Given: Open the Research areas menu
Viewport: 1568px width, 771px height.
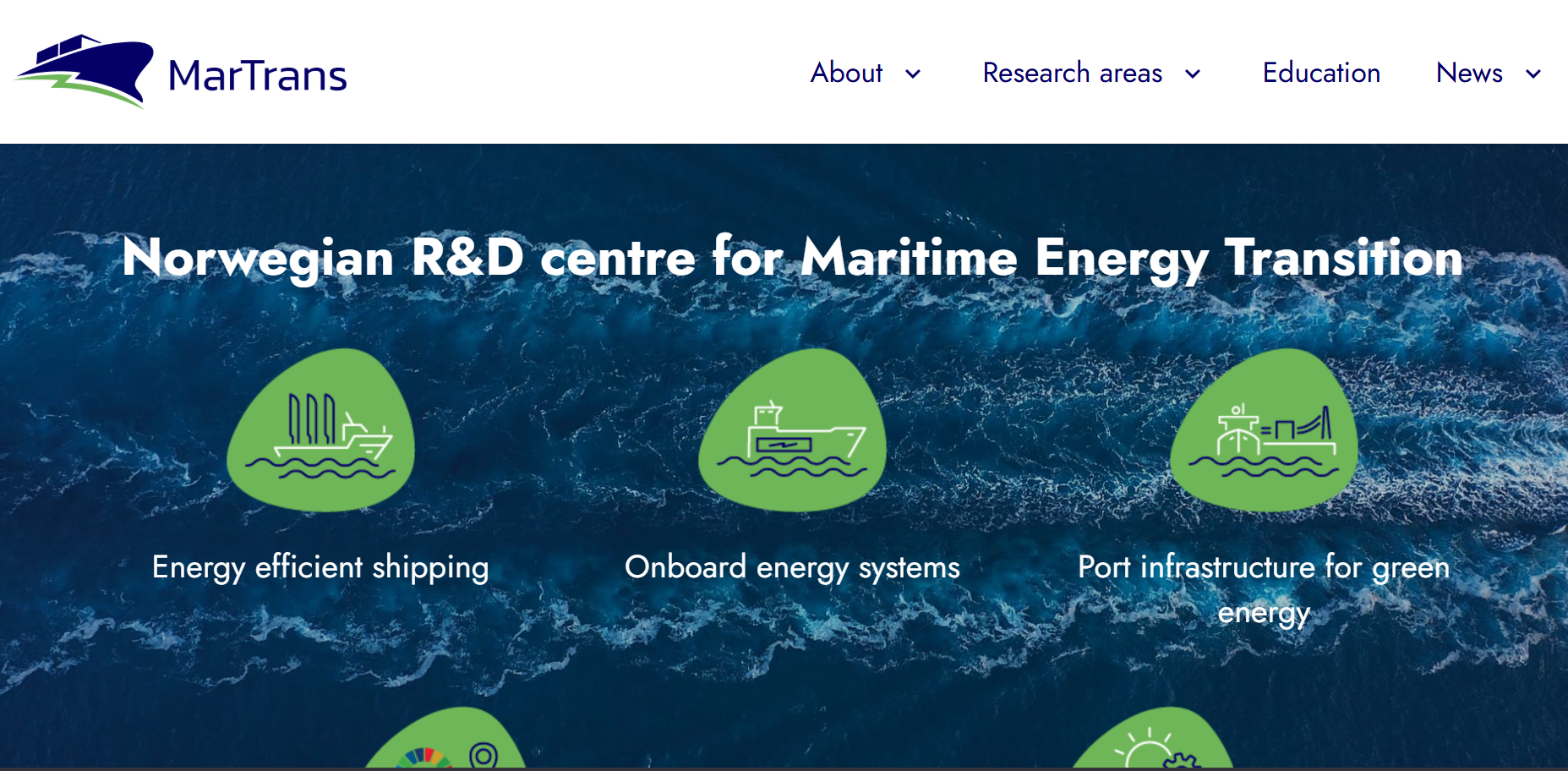Looking at the screenshot, I should [x=1072, y=74].
